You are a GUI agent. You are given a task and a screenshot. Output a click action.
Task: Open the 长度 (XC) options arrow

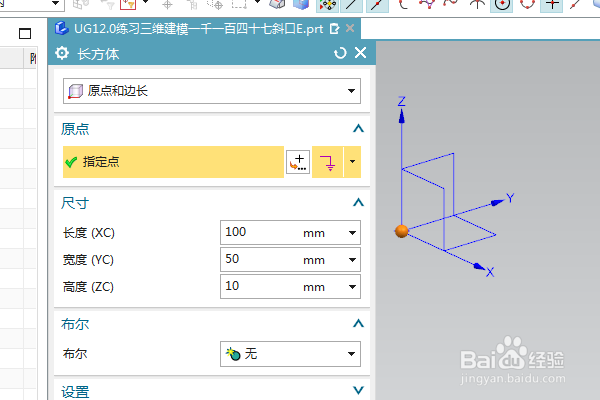pyautogui.click(x=352, y=233)
